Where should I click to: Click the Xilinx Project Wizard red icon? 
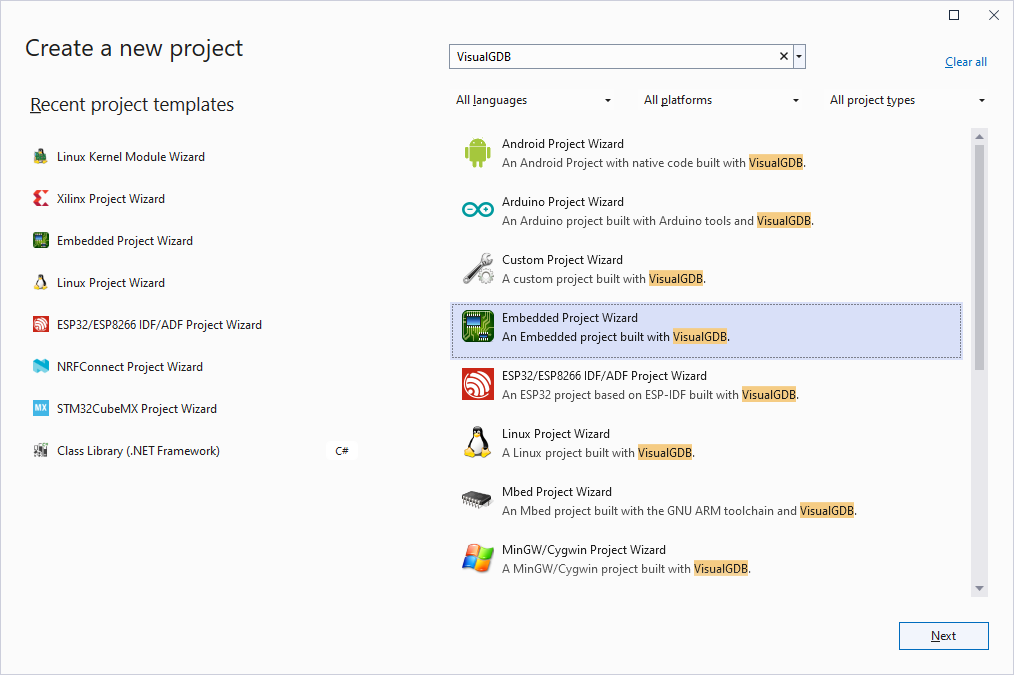click(41, 198)
